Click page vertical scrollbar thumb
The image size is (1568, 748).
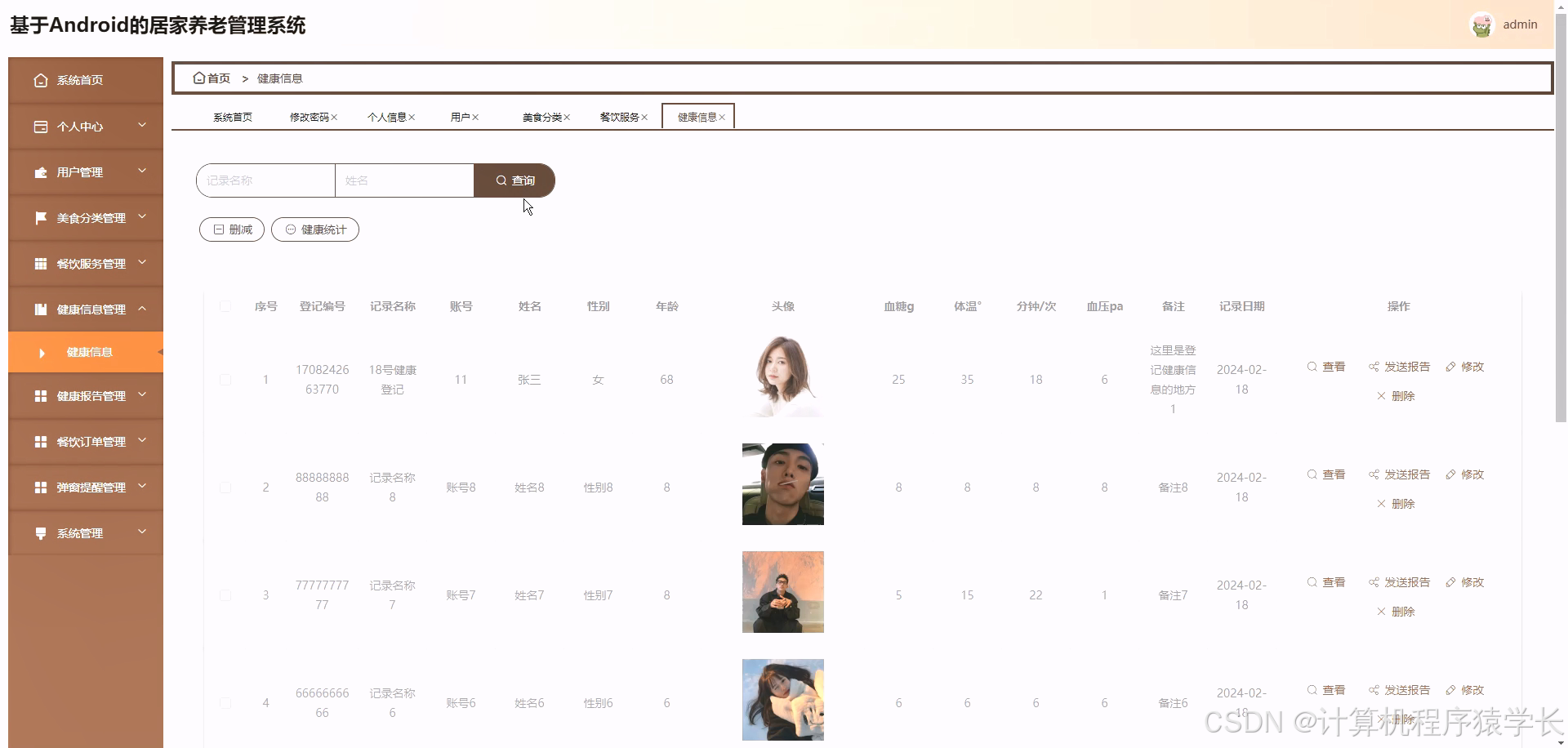1561,219
